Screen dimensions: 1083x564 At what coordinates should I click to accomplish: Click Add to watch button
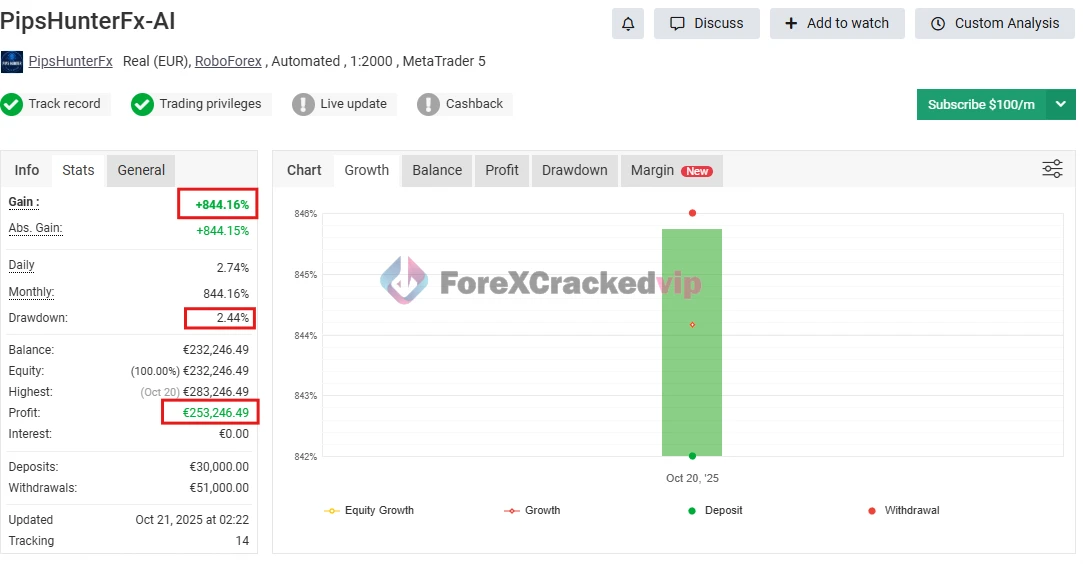point(837,23)
